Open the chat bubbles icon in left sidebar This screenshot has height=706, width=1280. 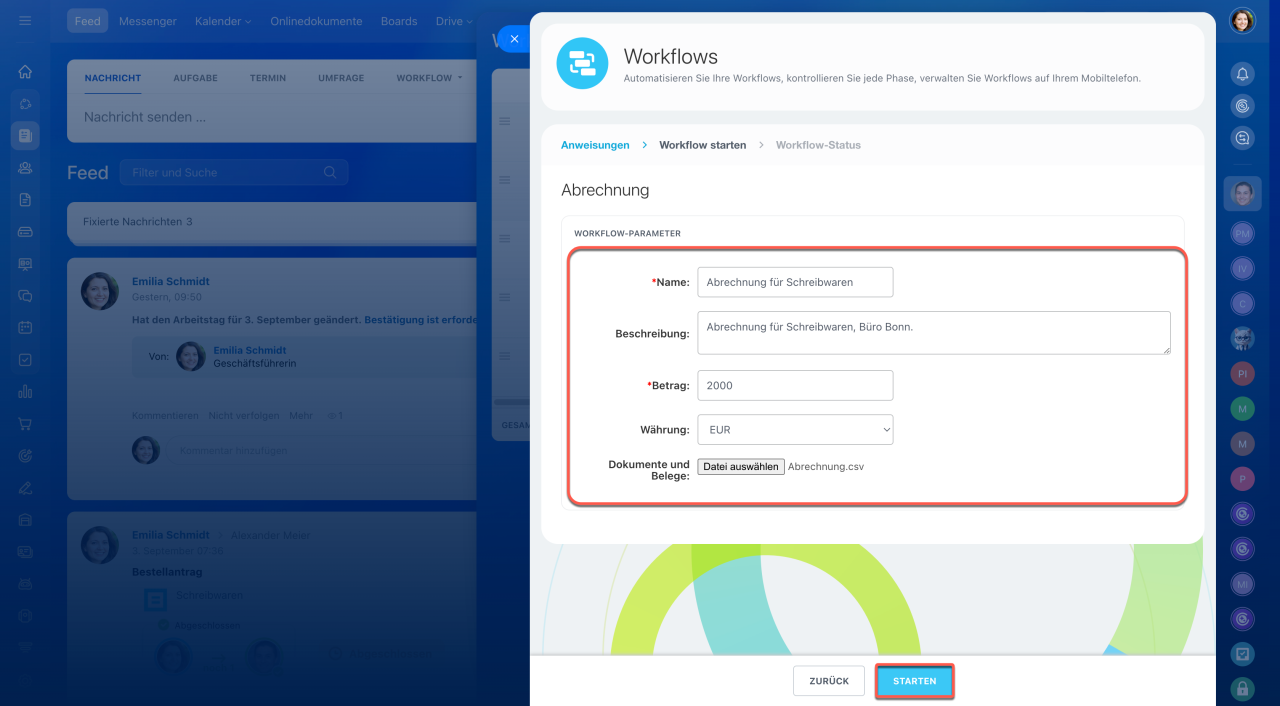(25, 296)
